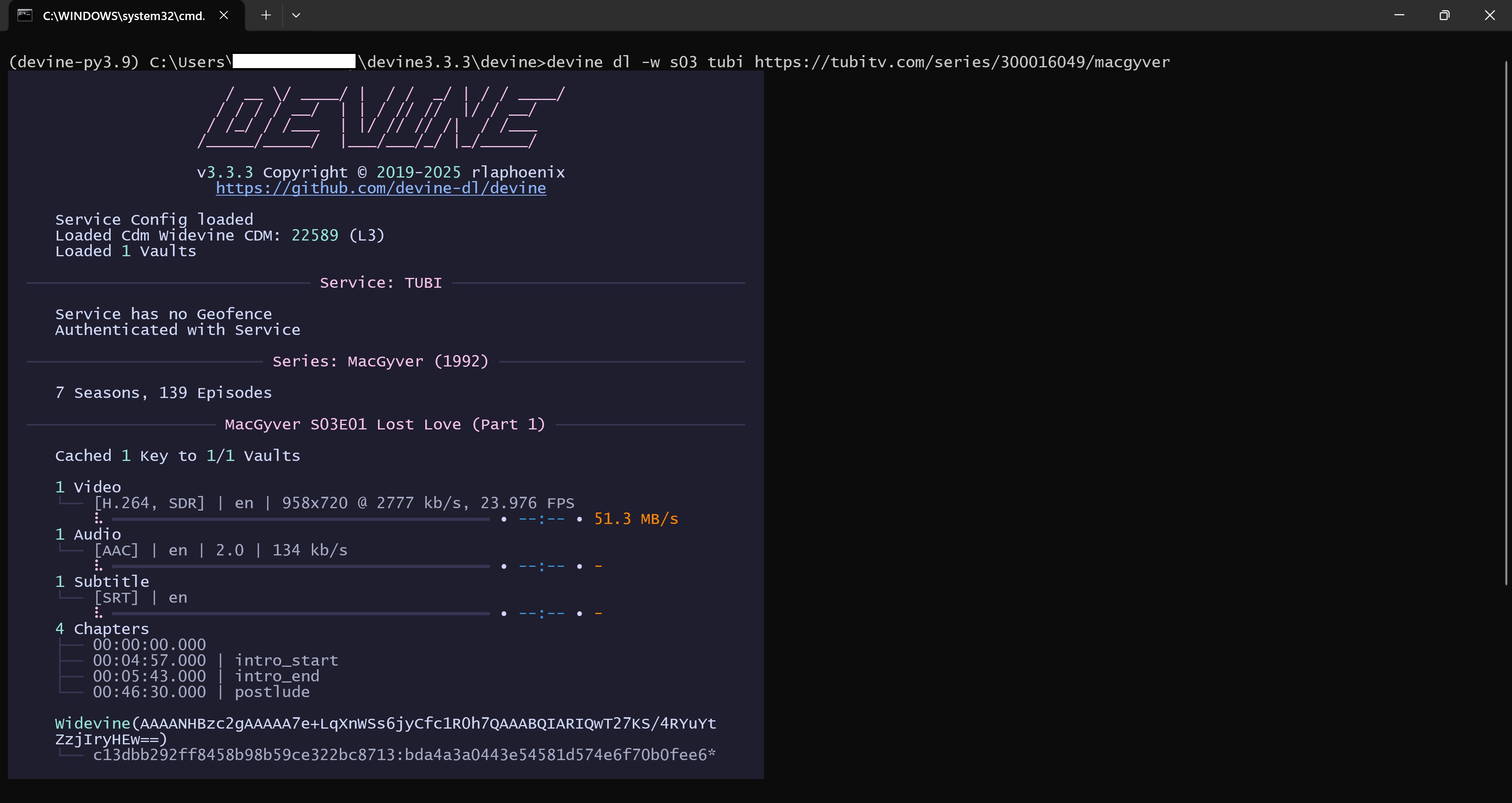This screenshot has width=1512, height=803.
Task: Minimize the terminal window
Action: tap(1399, 15)
